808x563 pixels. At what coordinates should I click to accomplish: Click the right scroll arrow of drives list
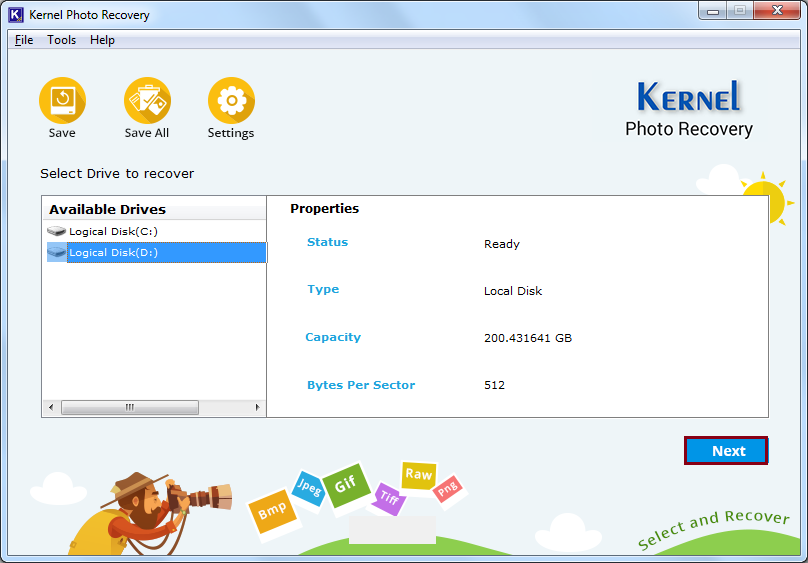point(258,407)
